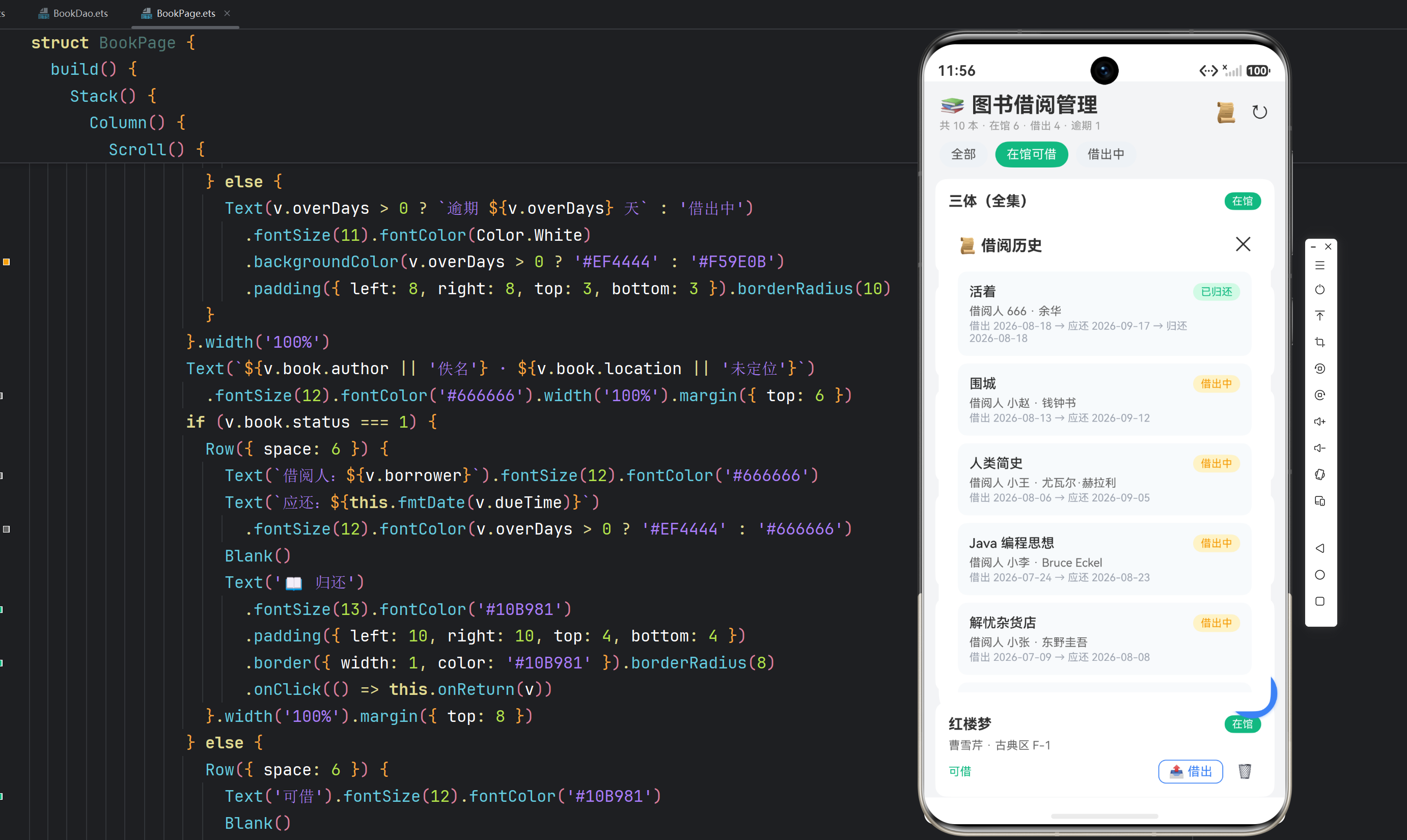Tap the emulator Recents square button

click(x=1320, y=602)
